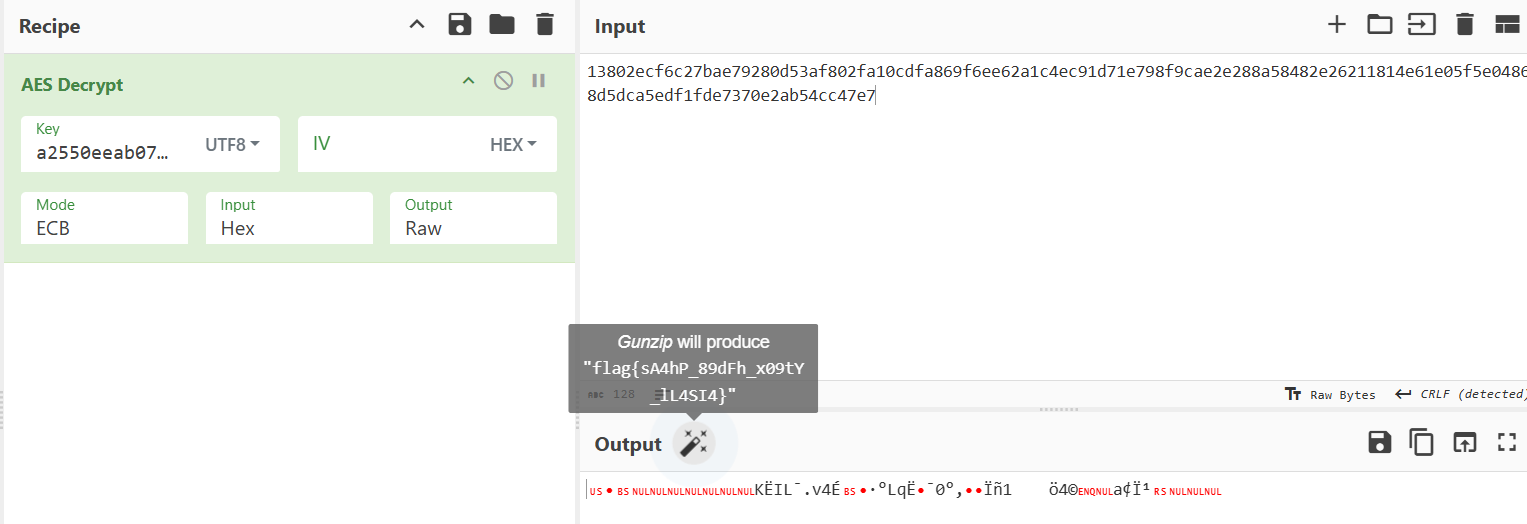Set breakpoint on AES Decrypt
The height and width of the screenshot is (524, 1527).
click(539, 81)
